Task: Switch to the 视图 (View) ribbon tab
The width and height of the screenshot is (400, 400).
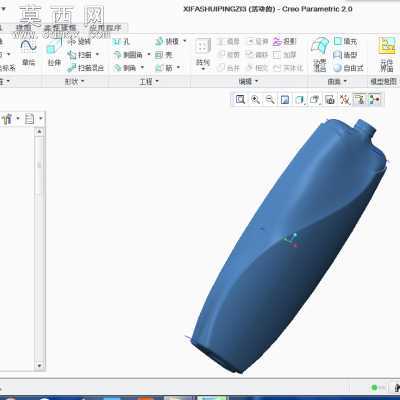Action: (23, 28)
